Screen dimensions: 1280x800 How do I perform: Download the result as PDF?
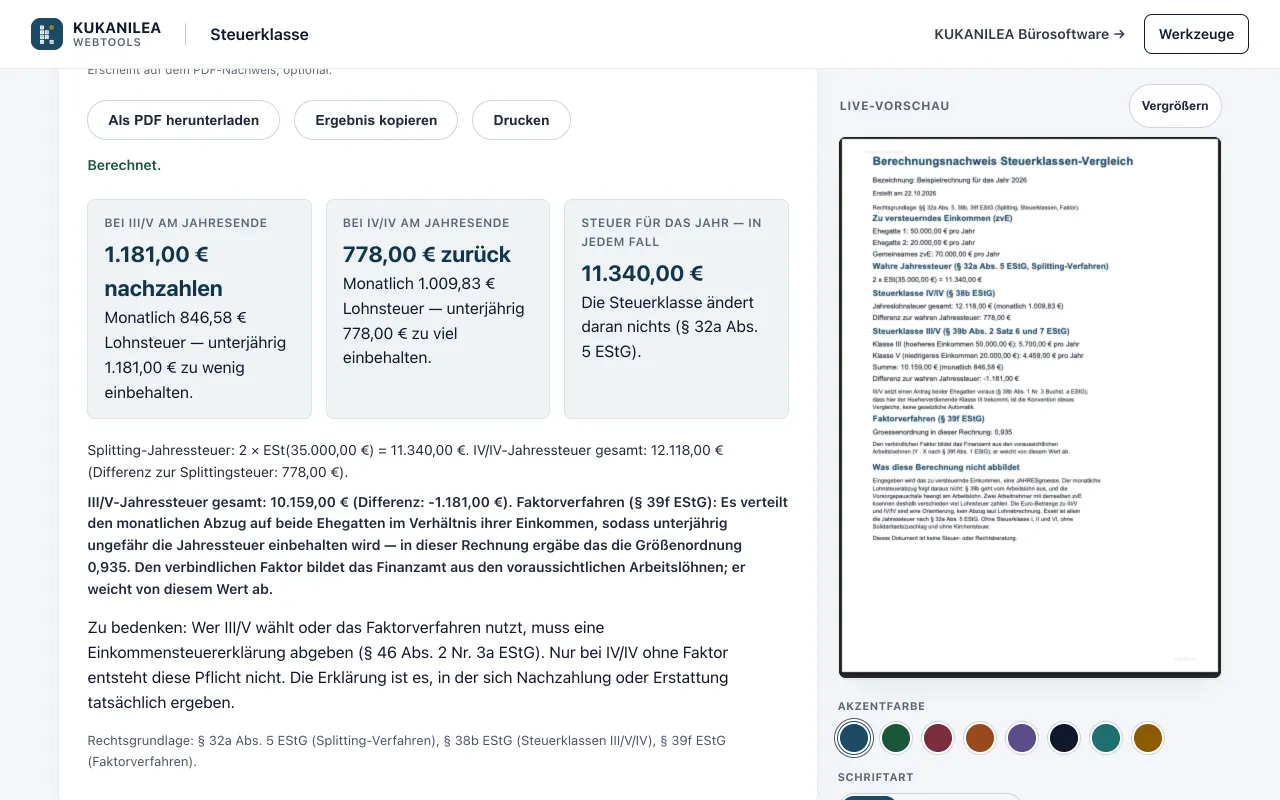click(x=184, y=120)
